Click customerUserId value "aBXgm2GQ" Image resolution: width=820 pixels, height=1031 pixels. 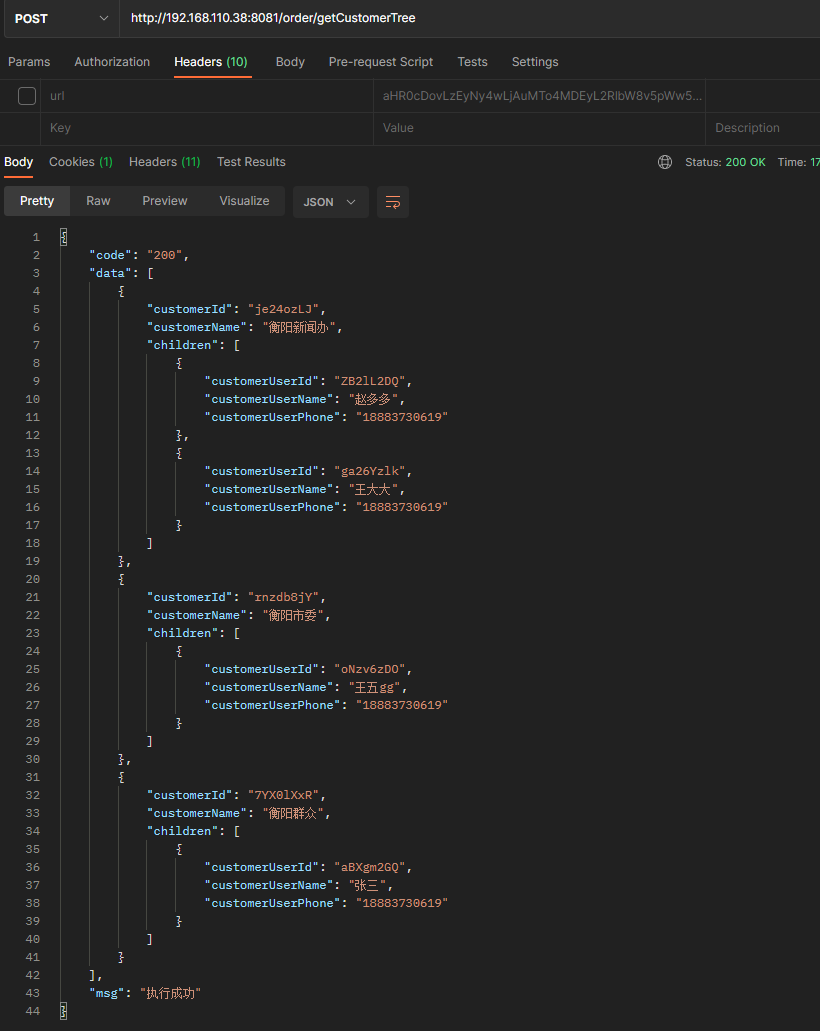pos(370,867)
